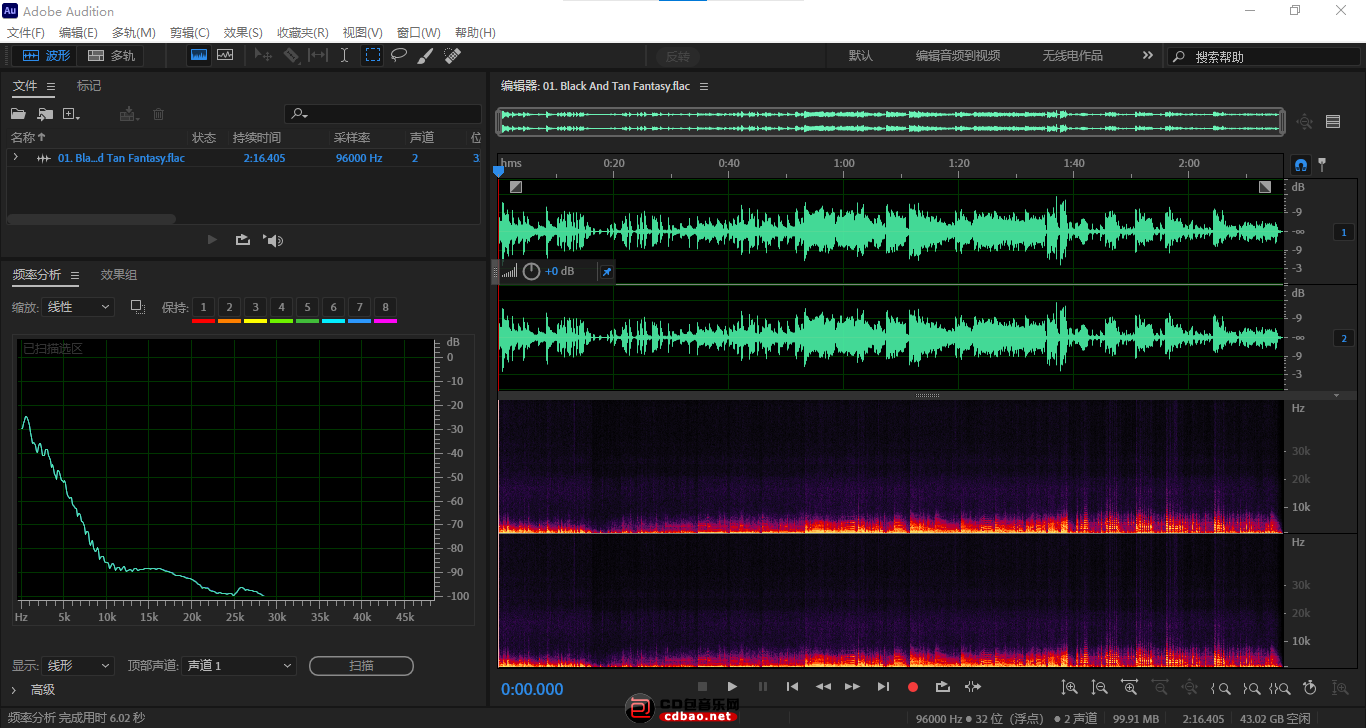Select the 编辑音频到视频 workspace
This screenshot has width=1366, height=728.
tap(957, 56)
